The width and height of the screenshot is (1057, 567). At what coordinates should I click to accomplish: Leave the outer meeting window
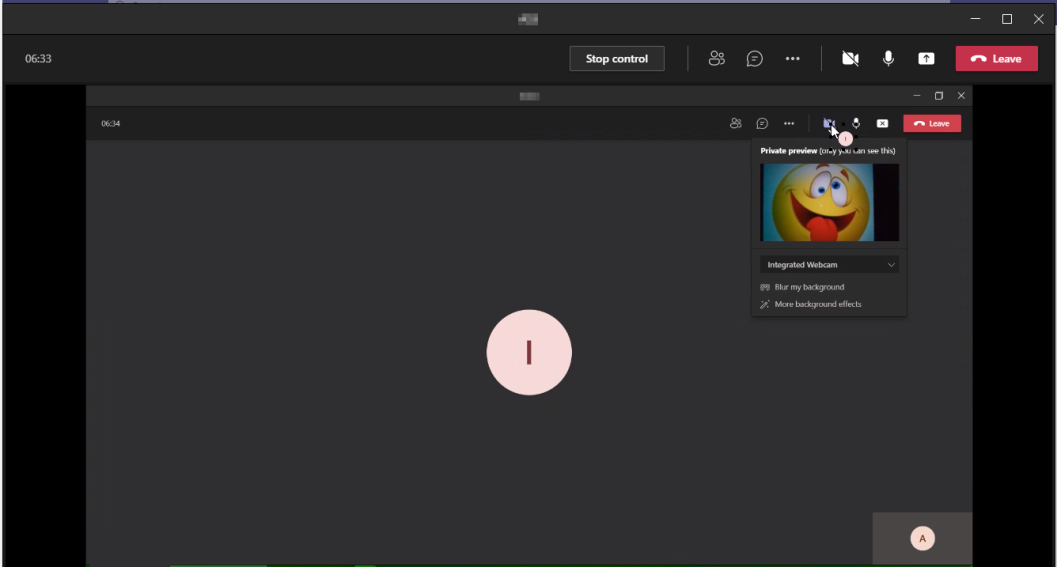(x=996, y=59)
